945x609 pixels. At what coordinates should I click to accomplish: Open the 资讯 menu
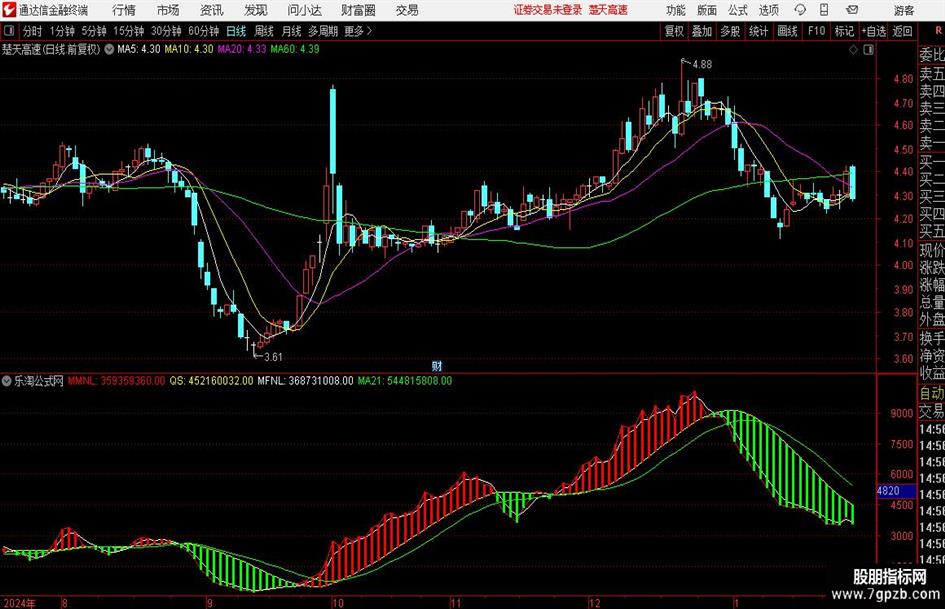(212, 10)
